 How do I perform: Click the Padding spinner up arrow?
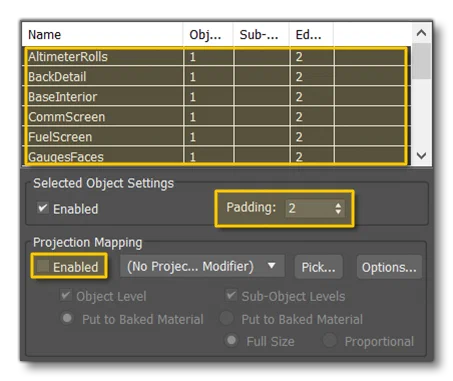338,205
